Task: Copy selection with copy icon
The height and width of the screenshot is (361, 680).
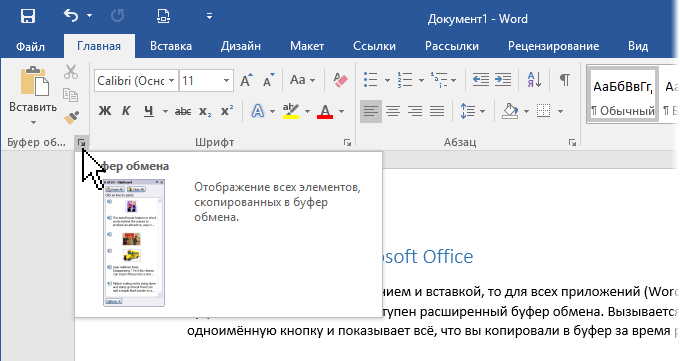Action: [71, 95]
